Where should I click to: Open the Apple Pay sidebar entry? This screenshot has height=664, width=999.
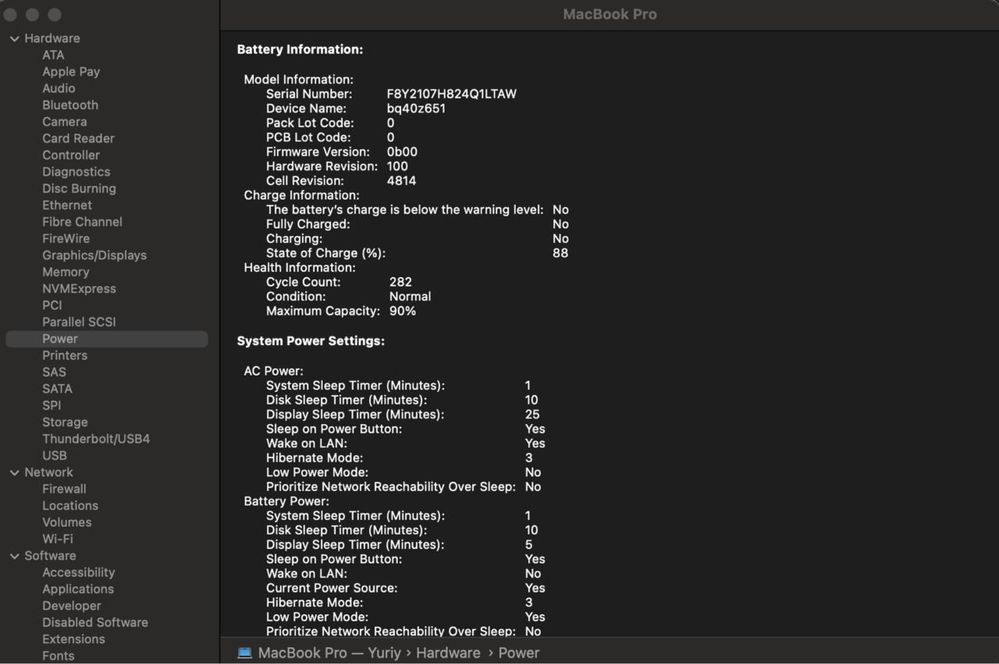[71, 72]
